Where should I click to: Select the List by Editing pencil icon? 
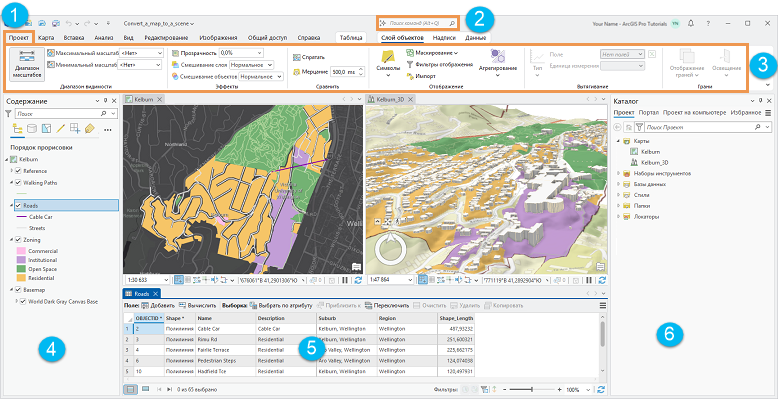61,129
